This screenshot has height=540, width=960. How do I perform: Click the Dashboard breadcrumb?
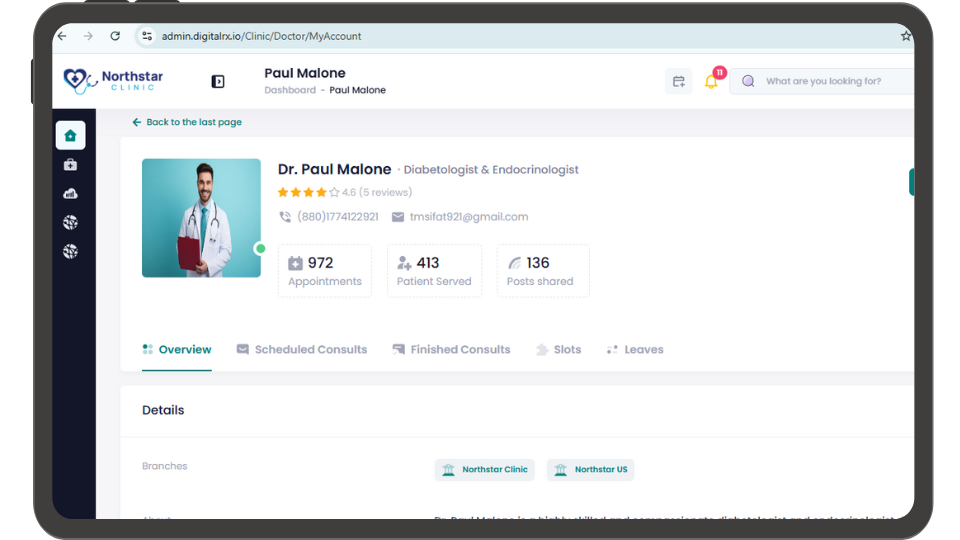[x=290, y=90]
